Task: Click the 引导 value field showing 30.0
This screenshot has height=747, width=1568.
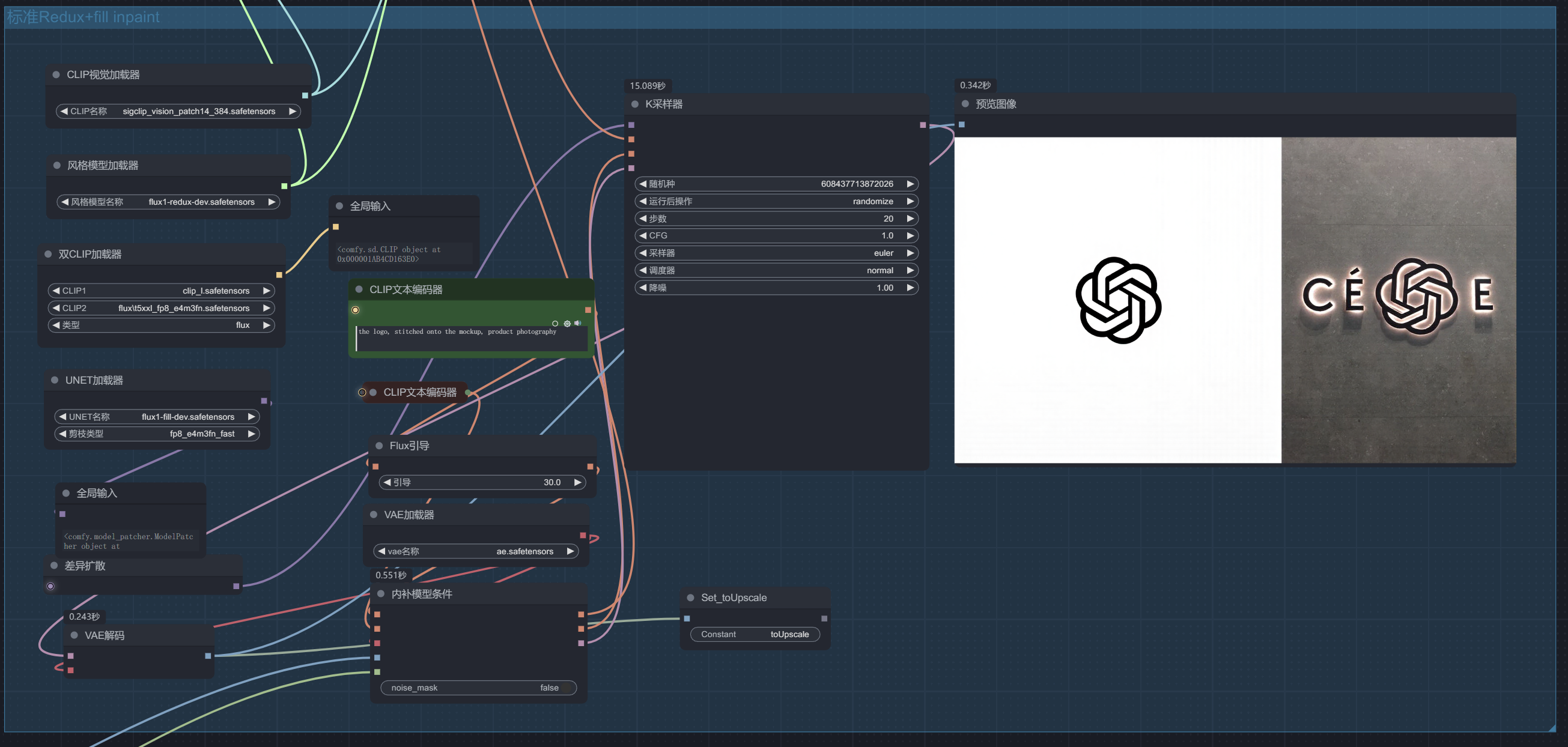Action: [x=482, y=482]
